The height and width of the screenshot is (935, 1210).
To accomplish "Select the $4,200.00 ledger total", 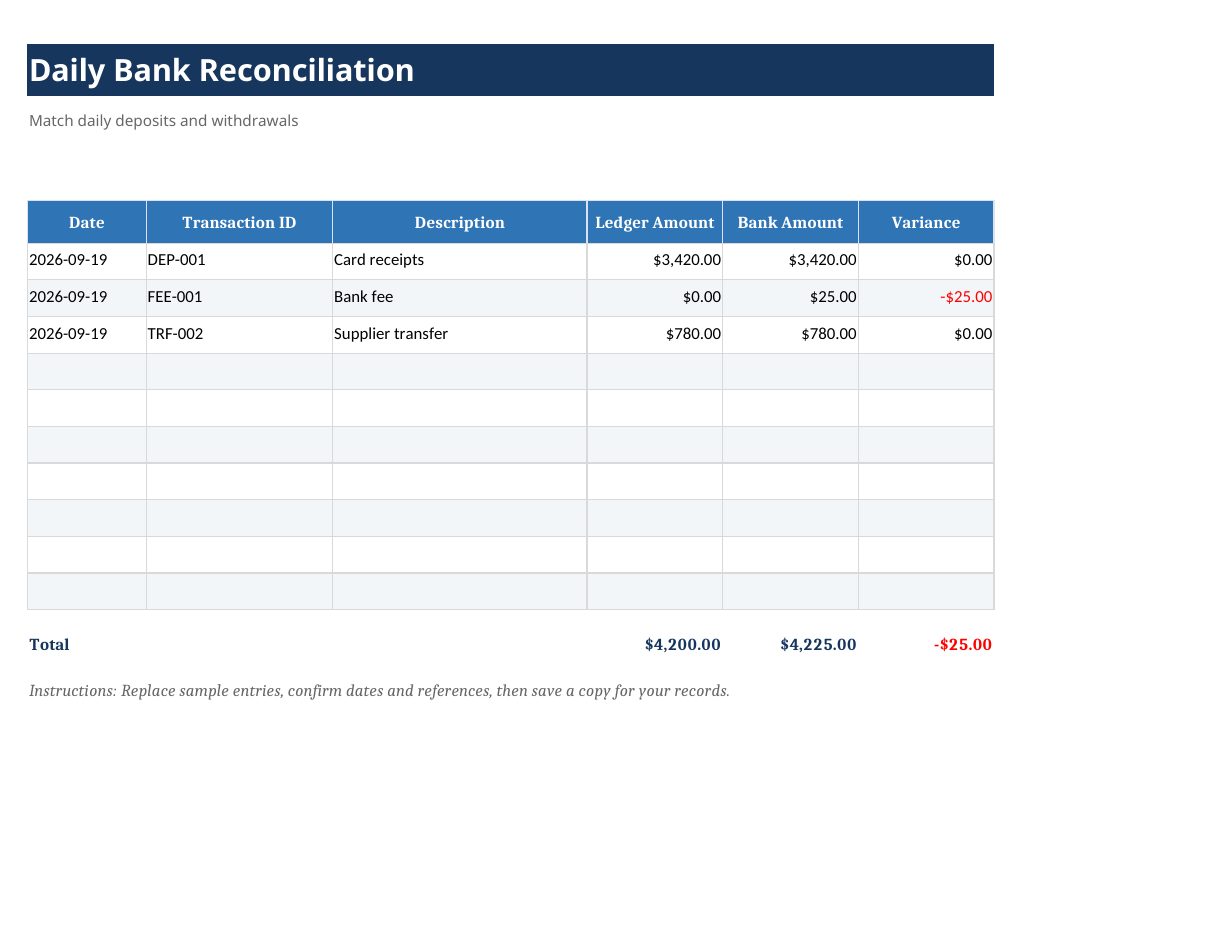I will point(683,645).
